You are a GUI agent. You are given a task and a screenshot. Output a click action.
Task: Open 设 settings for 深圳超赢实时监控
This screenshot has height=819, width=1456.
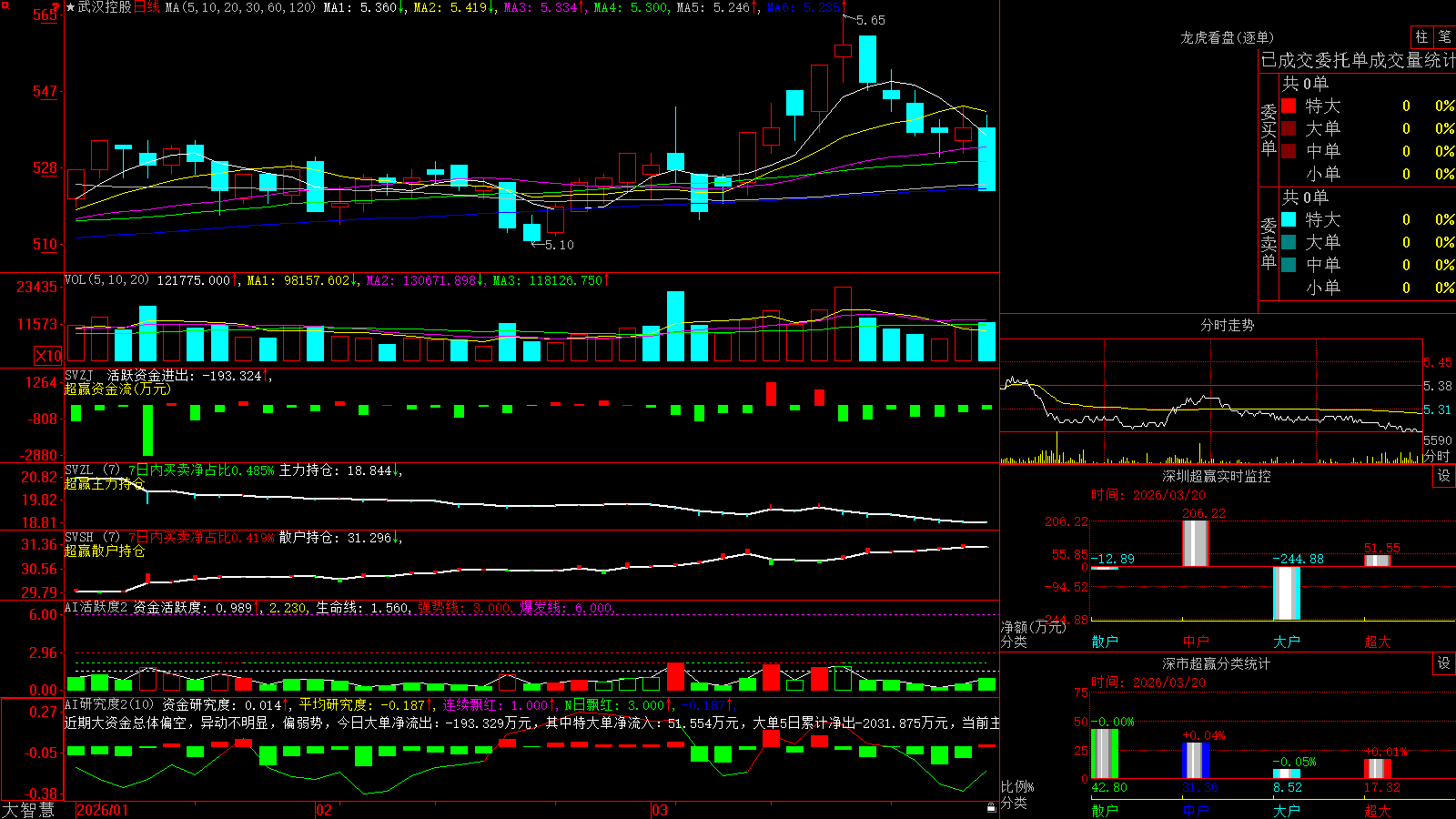coord(1443,476)
